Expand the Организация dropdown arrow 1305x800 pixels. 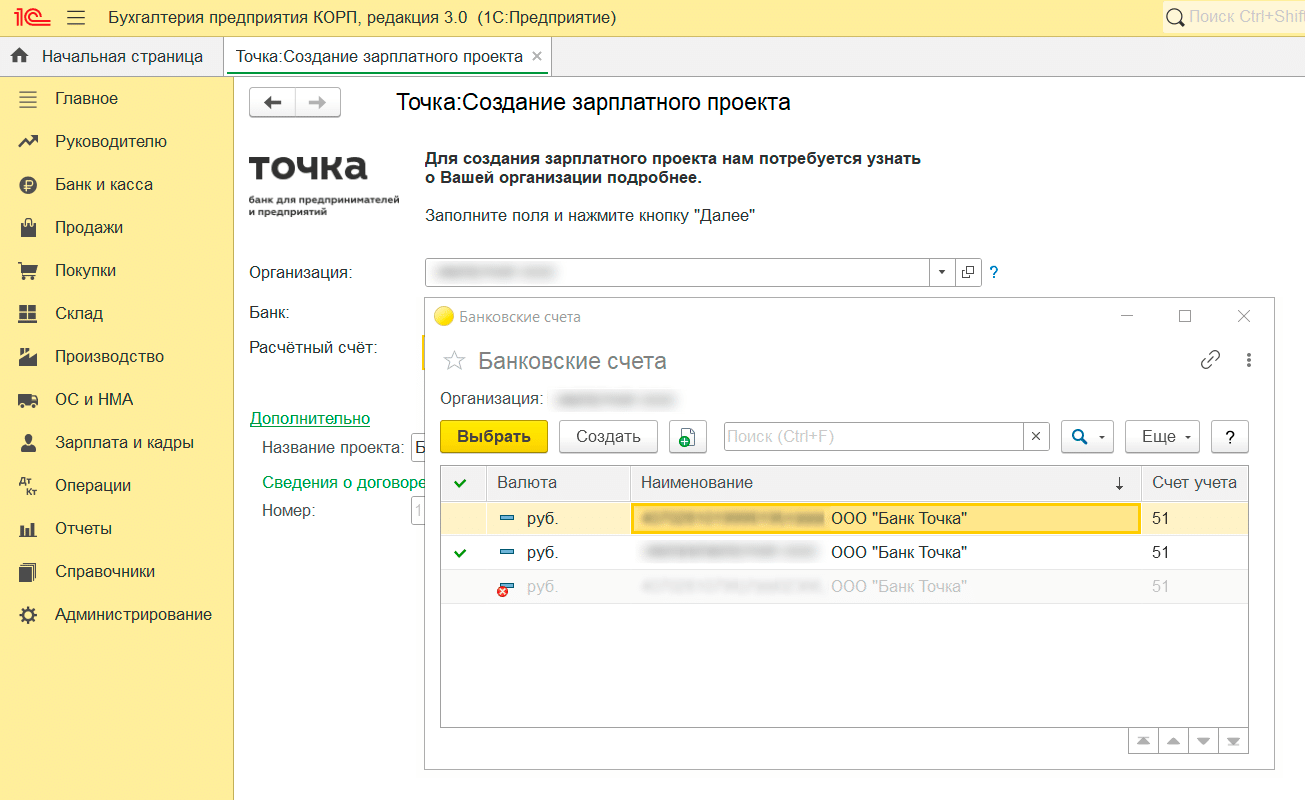942,272
